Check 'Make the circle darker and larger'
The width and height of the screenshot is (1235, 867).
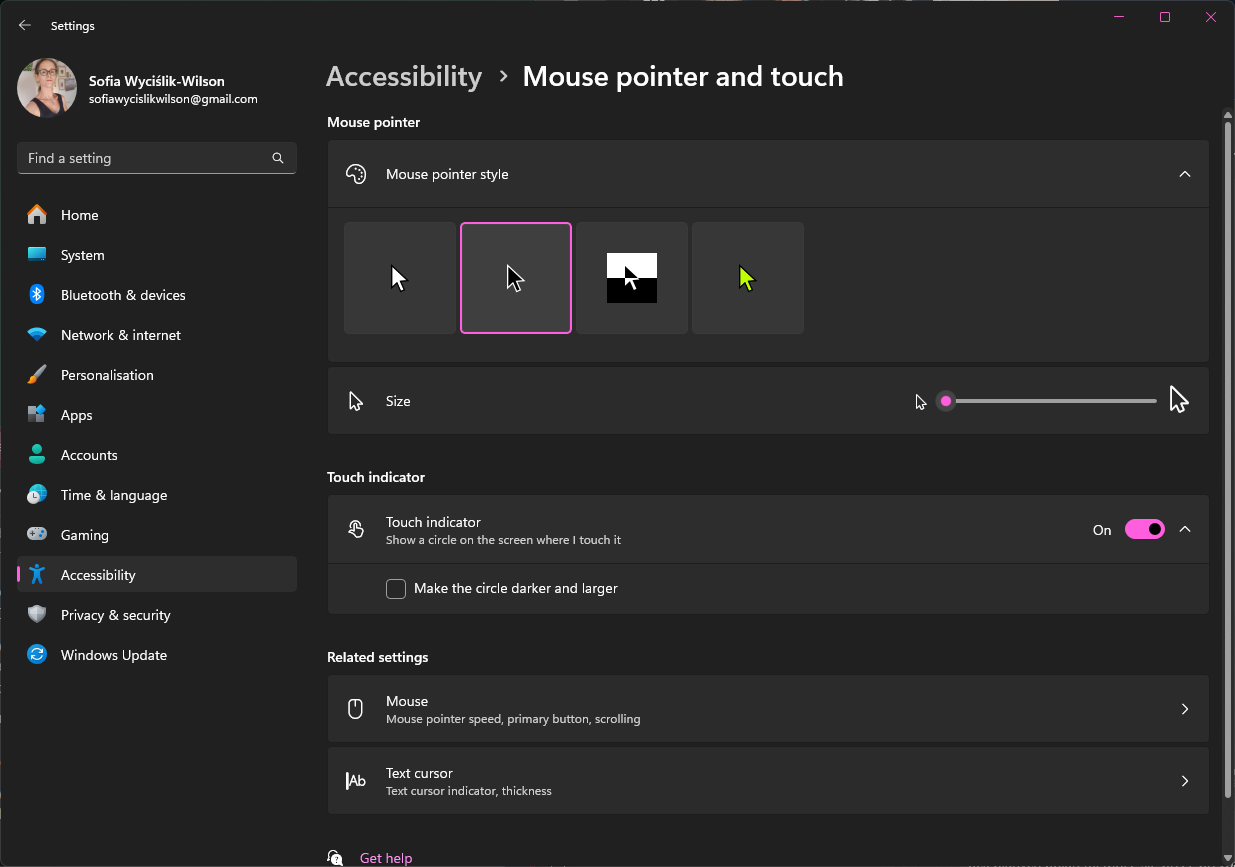[x=396, y=589]
